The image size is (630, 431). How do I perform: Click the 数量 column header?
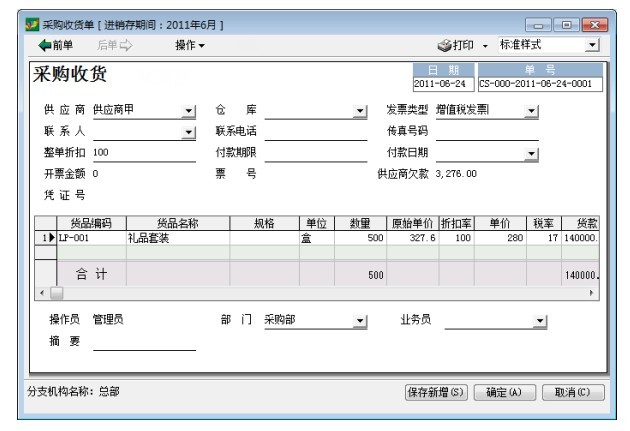(360, 223)
